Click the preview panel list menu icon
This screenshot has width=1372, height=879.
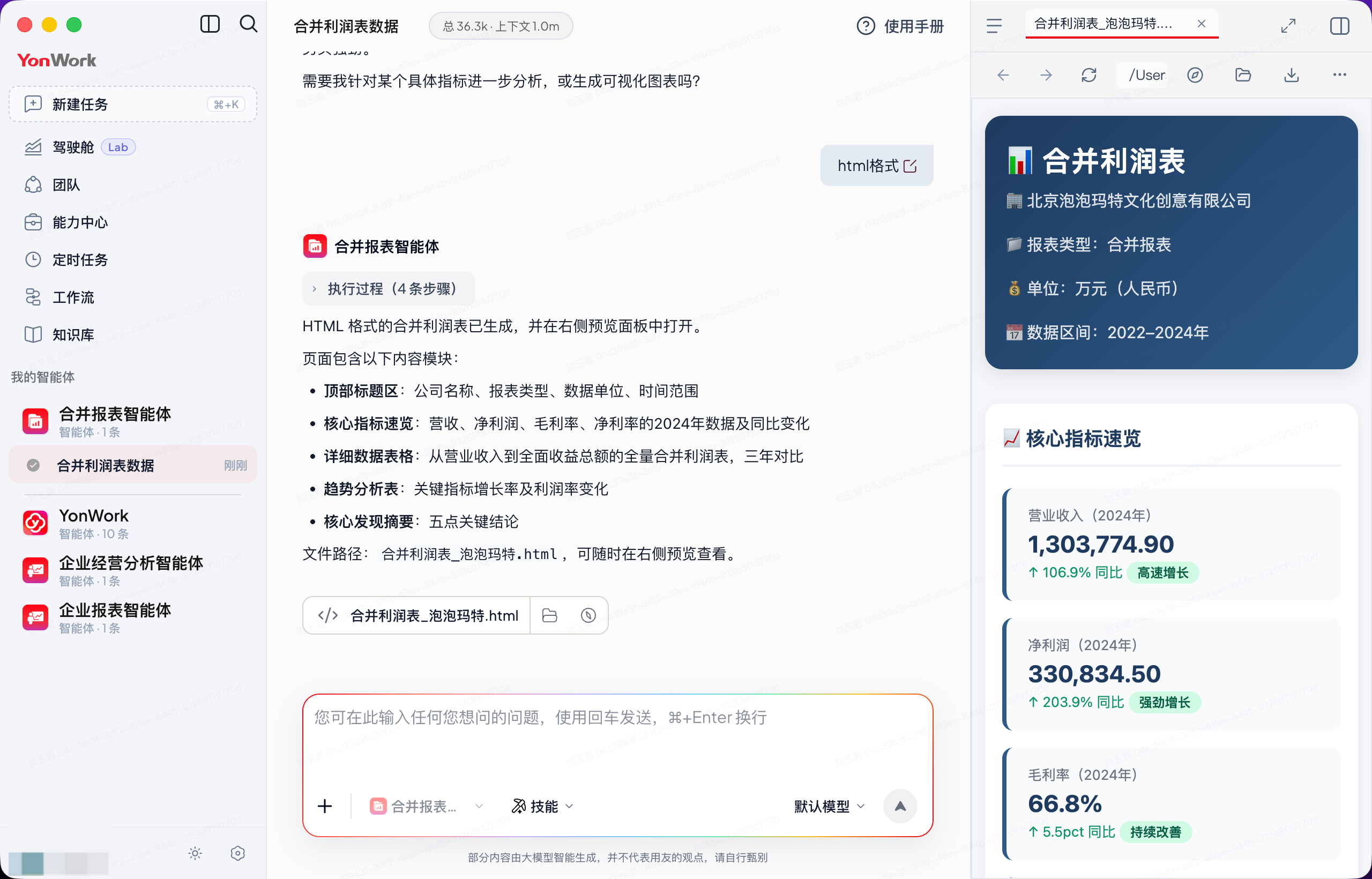(994, 26)
